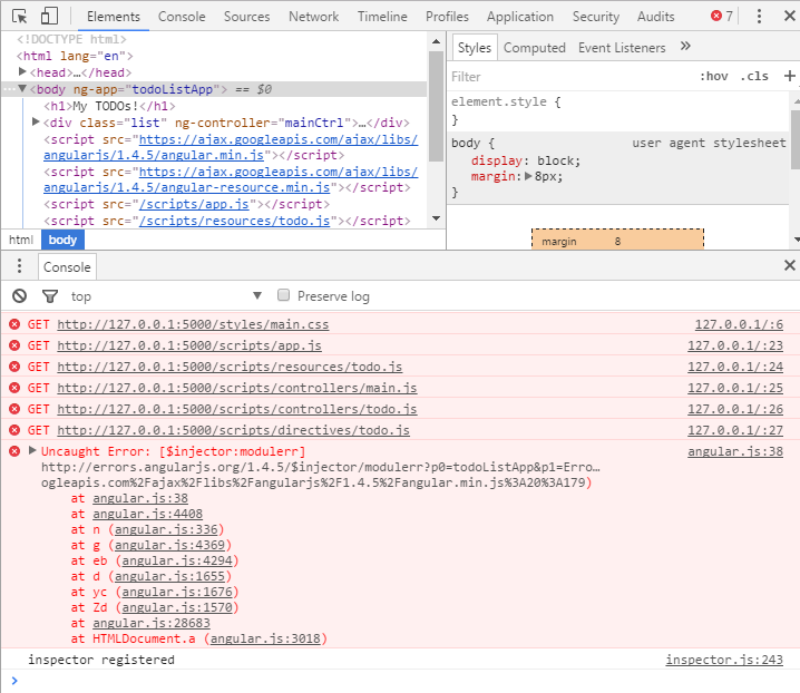Expand the Uncaught Error stack trace
The image size is (800, 693).
click(33, 452)
